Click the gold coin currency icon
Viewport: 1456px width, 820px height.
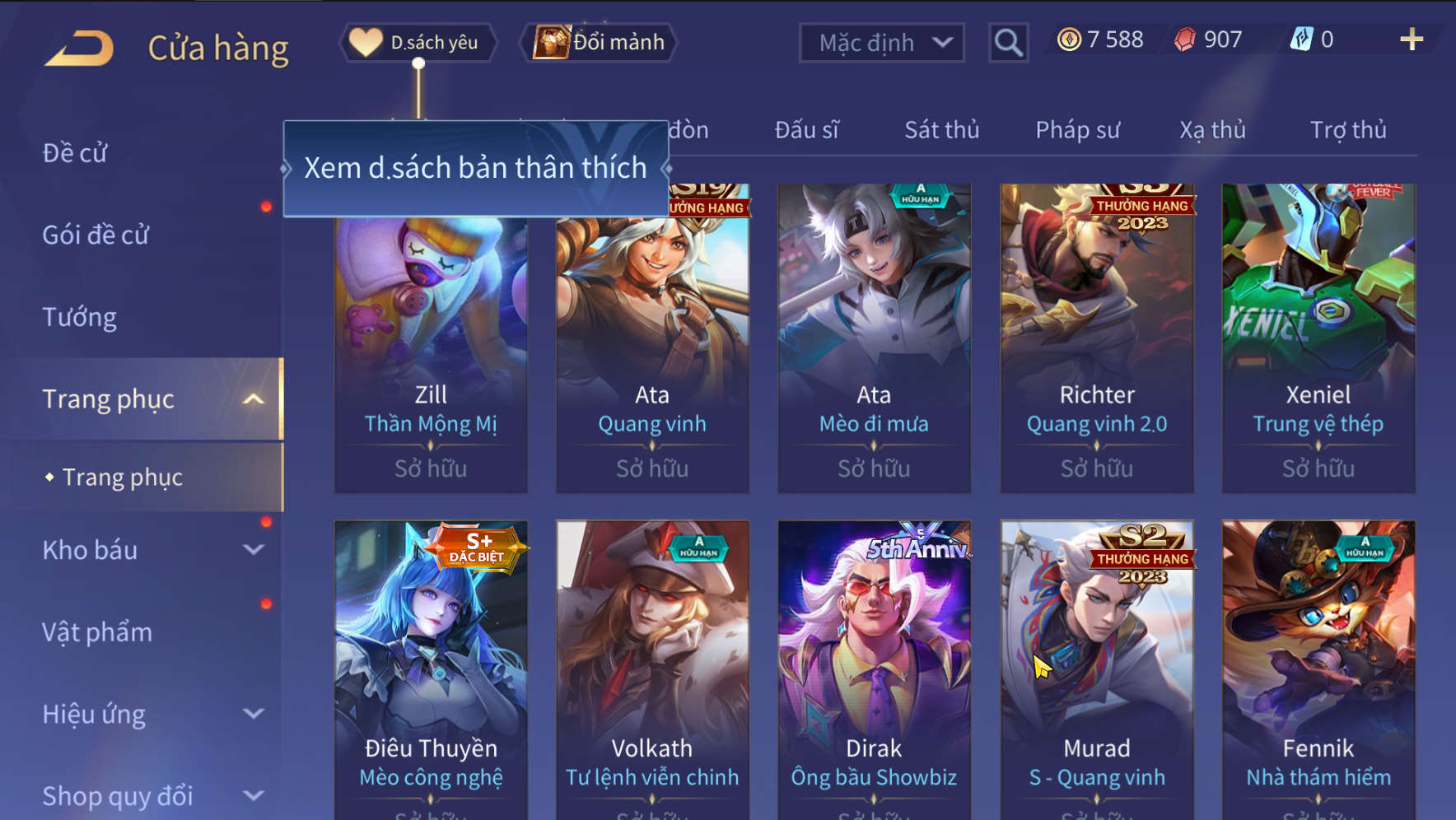pyautogui.click(x=1069, y=40)
